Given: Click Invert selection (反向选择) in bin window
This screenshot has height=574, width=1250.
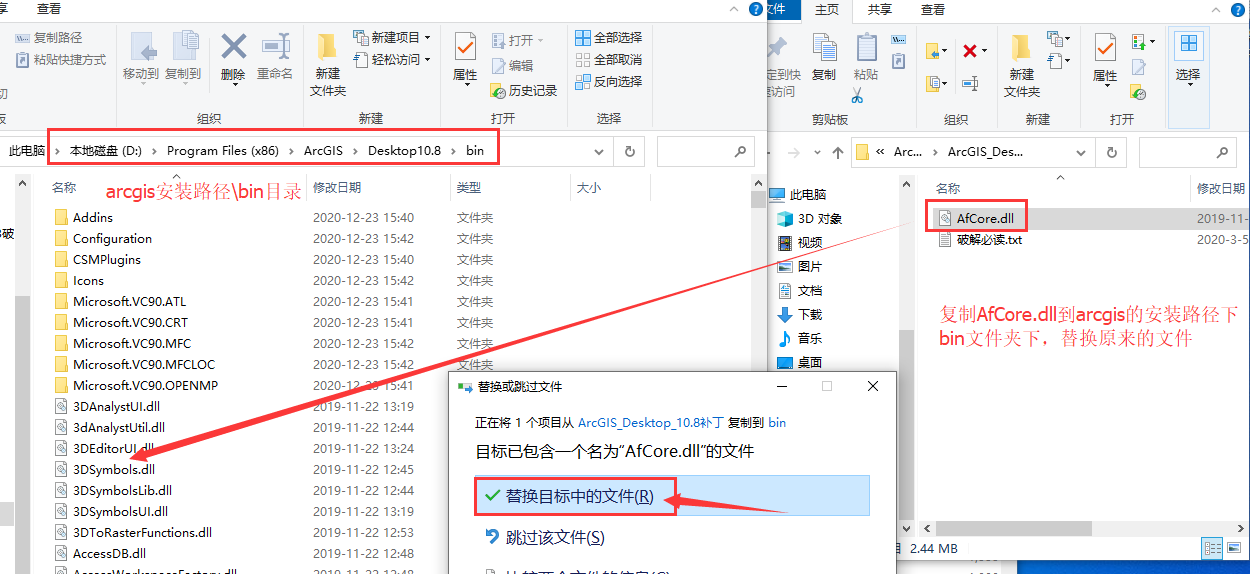Looking at the screenshot, I should (x=608, y=82).
